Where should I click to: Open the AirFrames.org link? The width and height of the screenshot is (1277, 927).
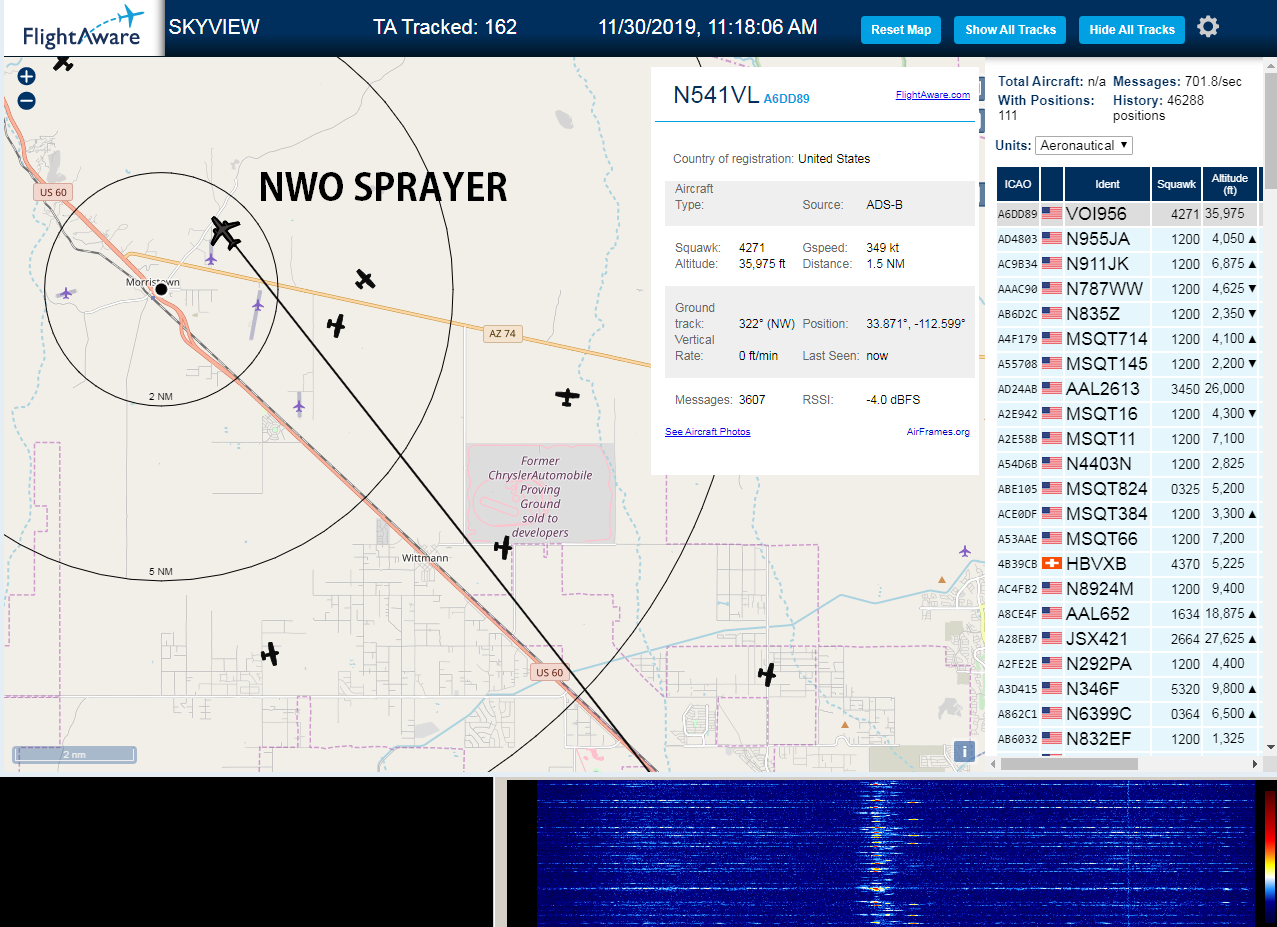938,432
